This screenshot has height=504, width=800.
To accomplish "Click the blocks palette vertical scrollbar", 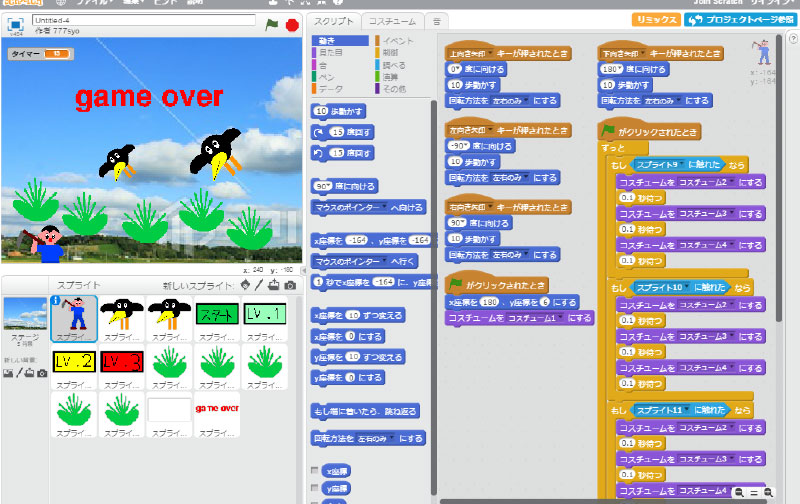I will click(434, 296).
